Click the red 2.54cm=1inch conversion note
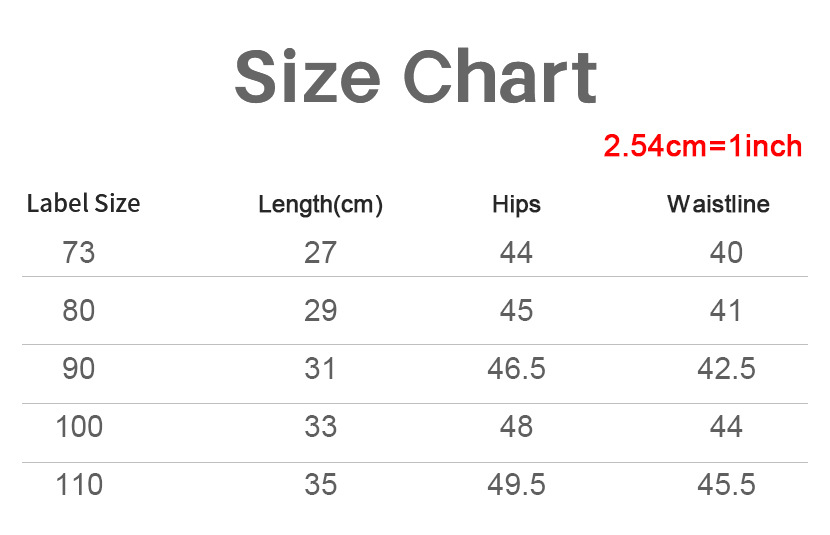This screenshot has width=830, height=535. [x=702, y=146]
